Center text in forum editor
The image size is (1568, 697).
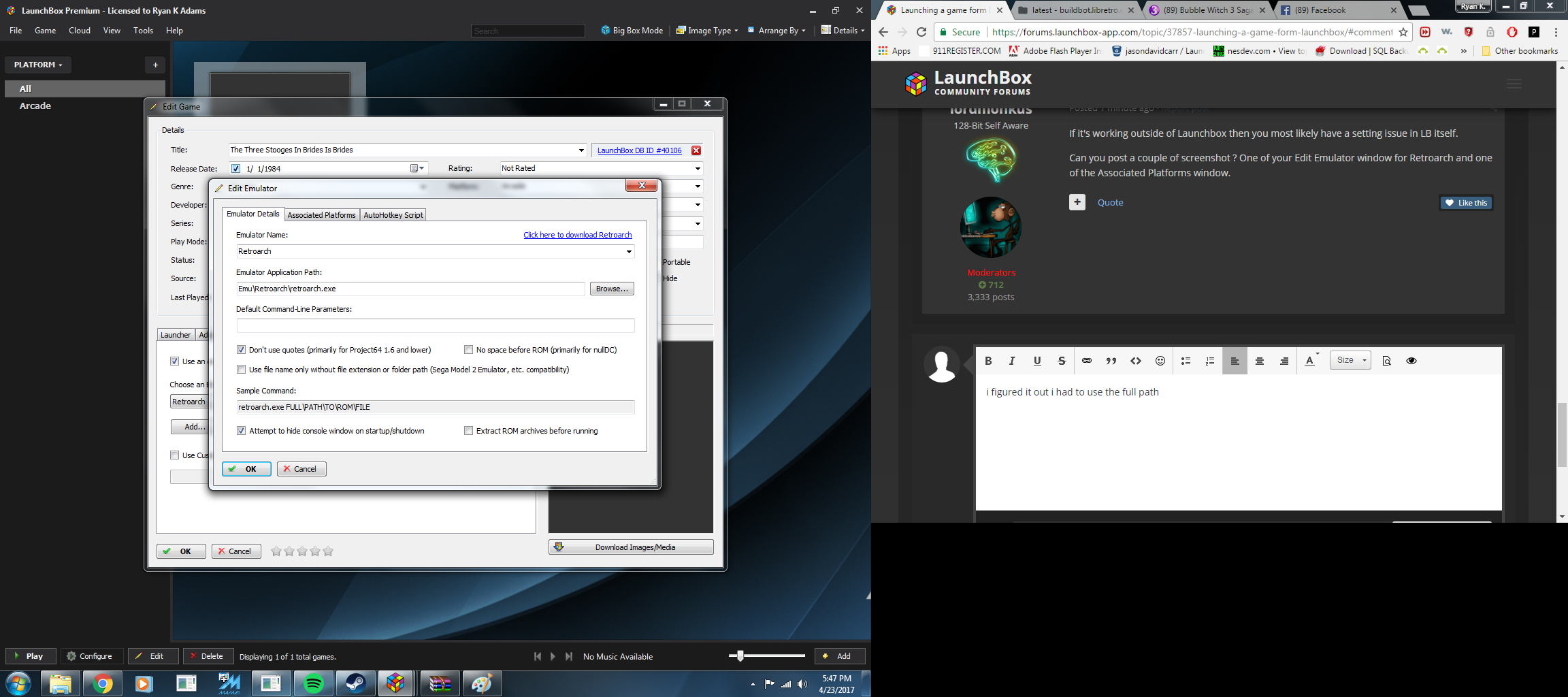tap(1260, 361)
